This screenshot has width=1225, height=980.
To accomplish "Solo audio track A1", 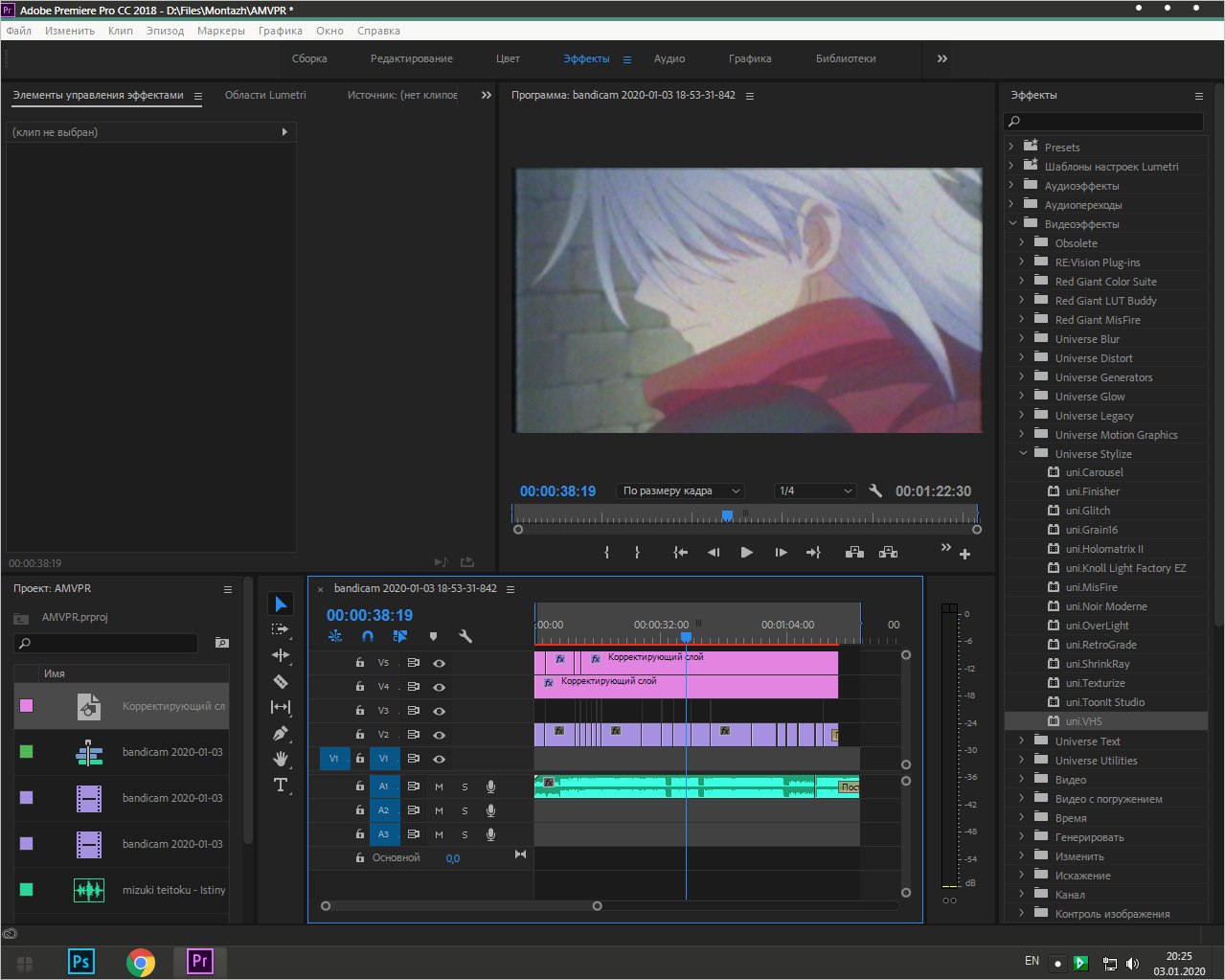I will (465, 786).
